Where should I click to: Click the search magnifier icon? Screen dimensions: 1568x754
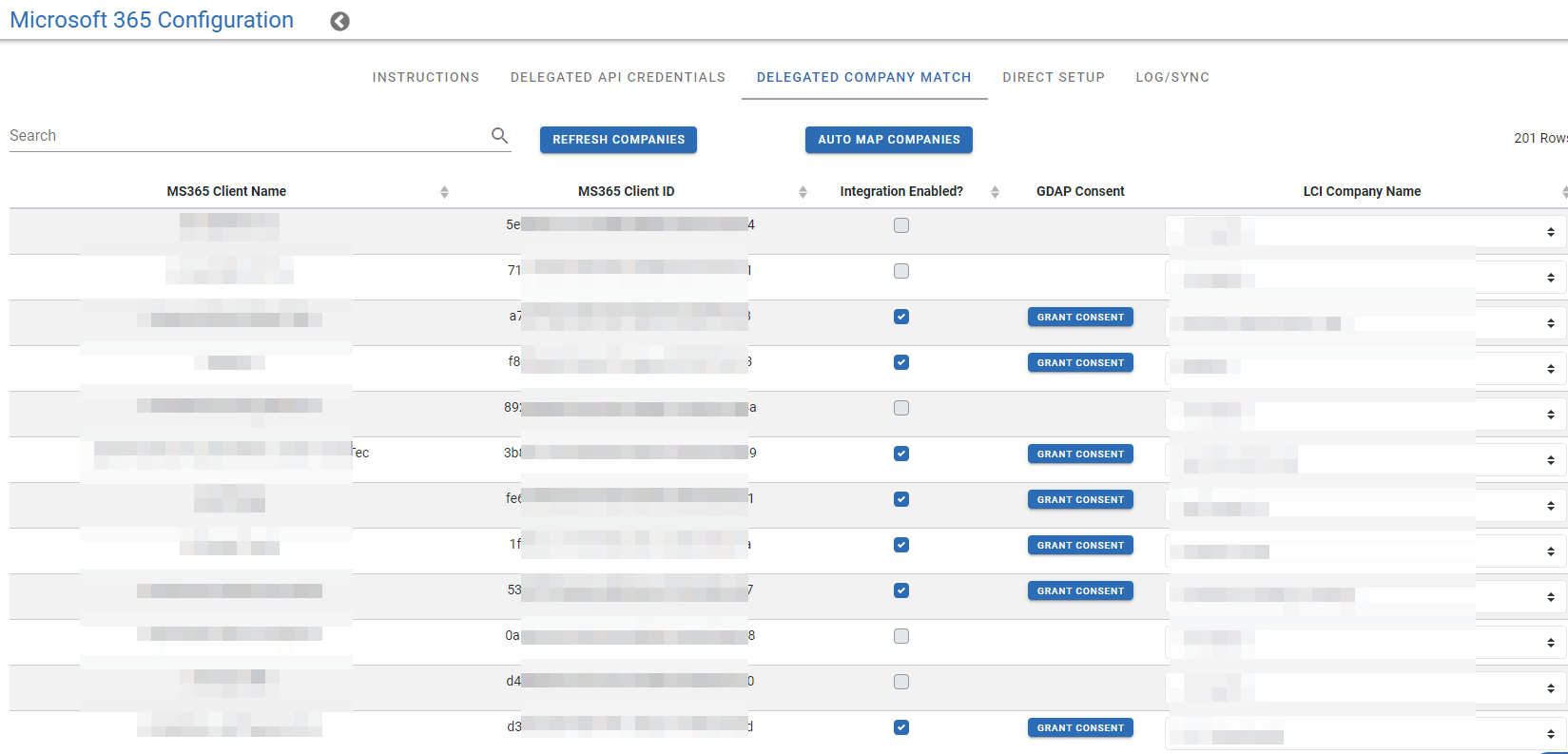499,136
